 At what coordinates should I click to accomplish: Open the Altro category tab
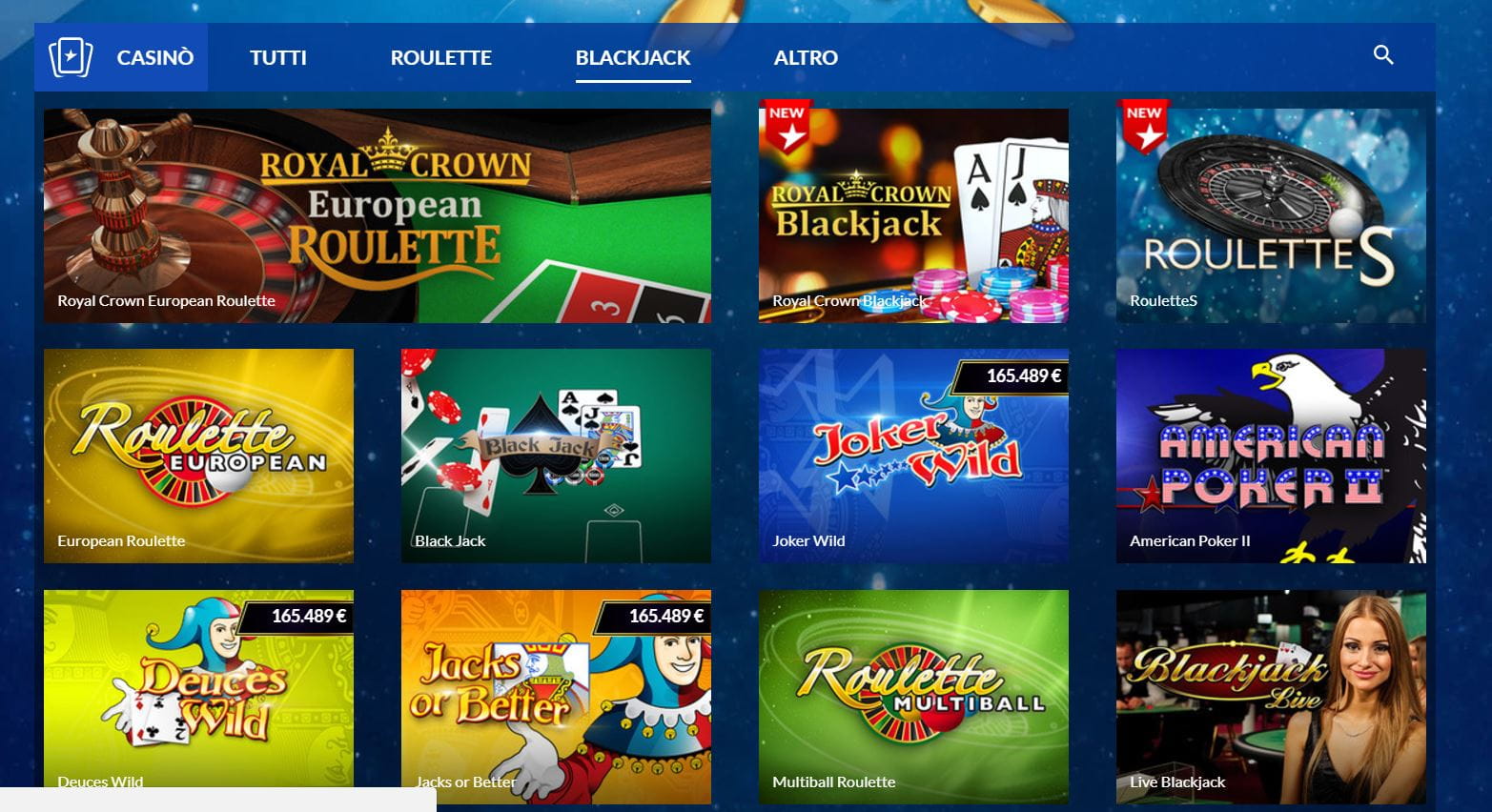pyautogui.click(x=806, y=57)
